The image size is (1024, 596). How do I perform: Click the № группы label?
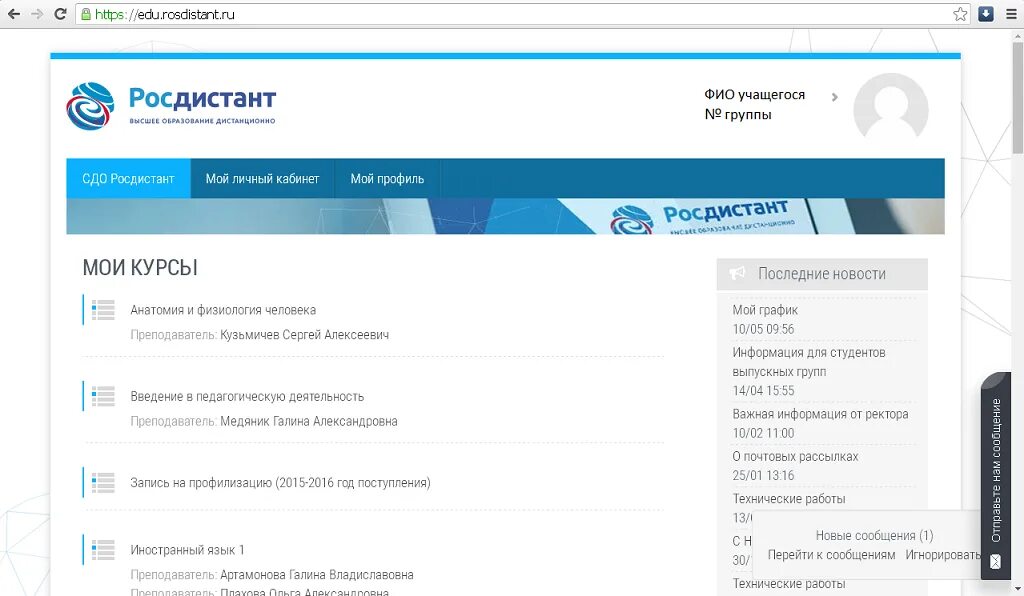click(738, 114)
